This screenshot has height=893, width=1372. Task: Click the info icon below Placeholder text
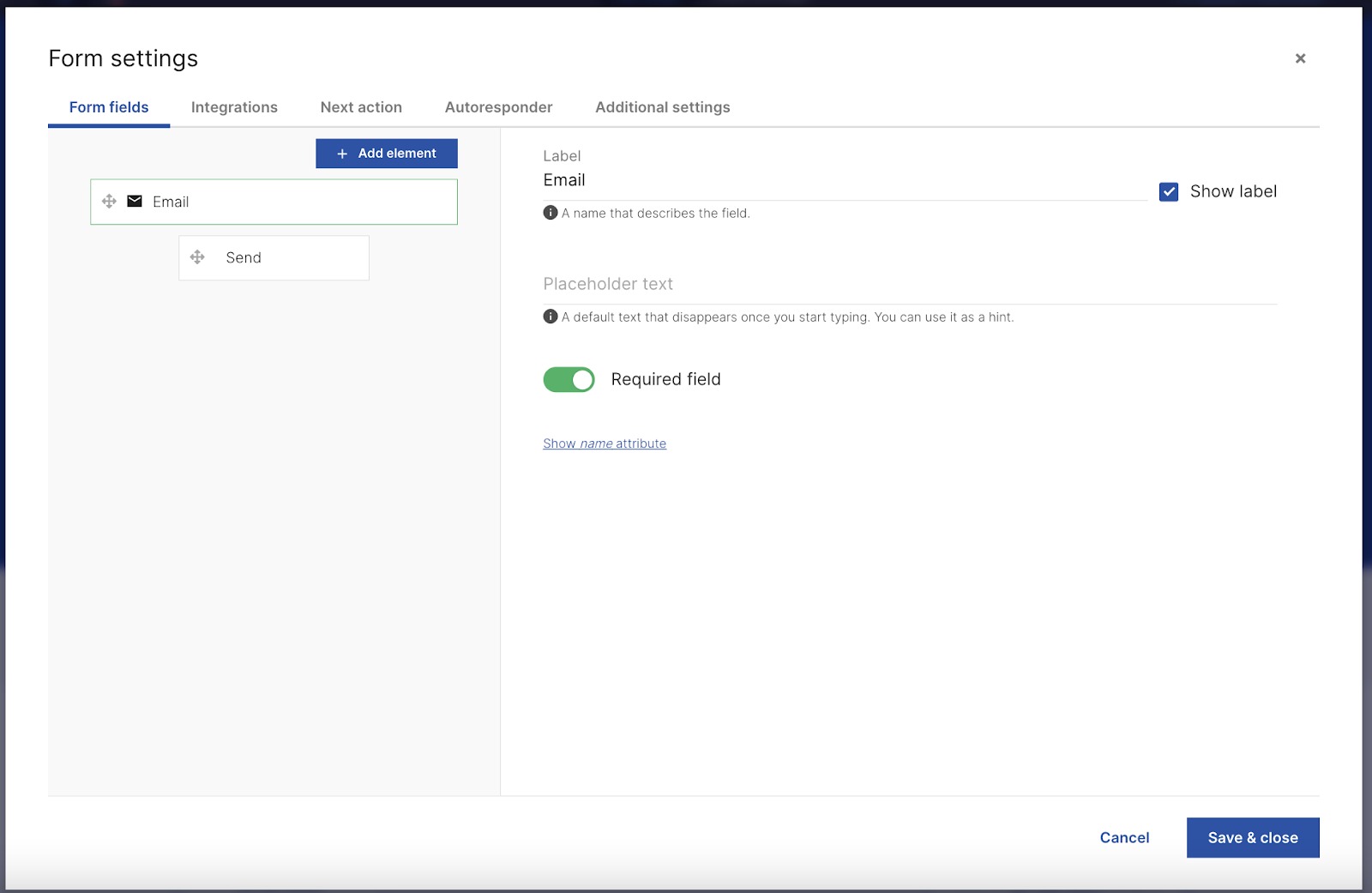[x=550, y=317]
